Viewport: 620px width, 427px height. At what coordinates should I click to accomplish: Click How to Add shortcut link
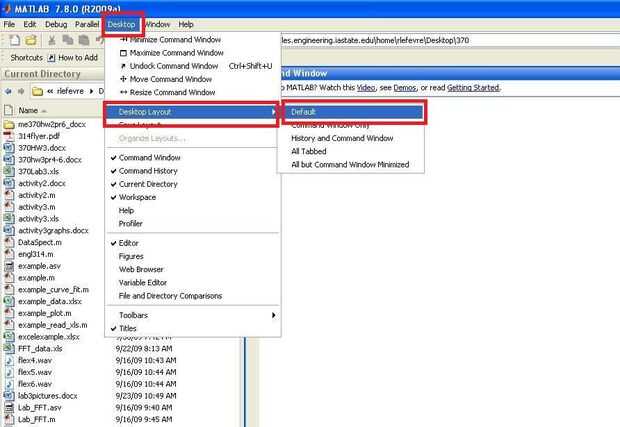[78, 58]
